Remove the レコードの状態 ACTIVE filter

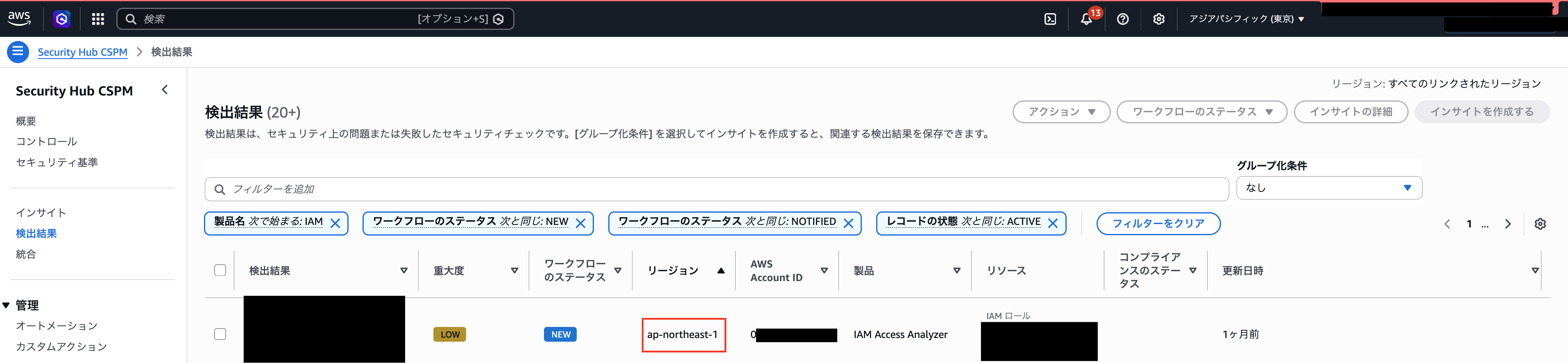1053,224
